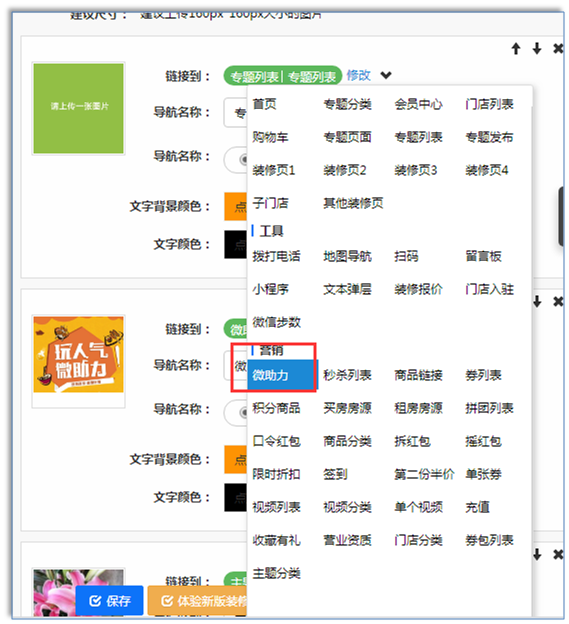Select 门店列表 in the link menu
This screenshot has width=569, height=624.
[x=489, y=104]
